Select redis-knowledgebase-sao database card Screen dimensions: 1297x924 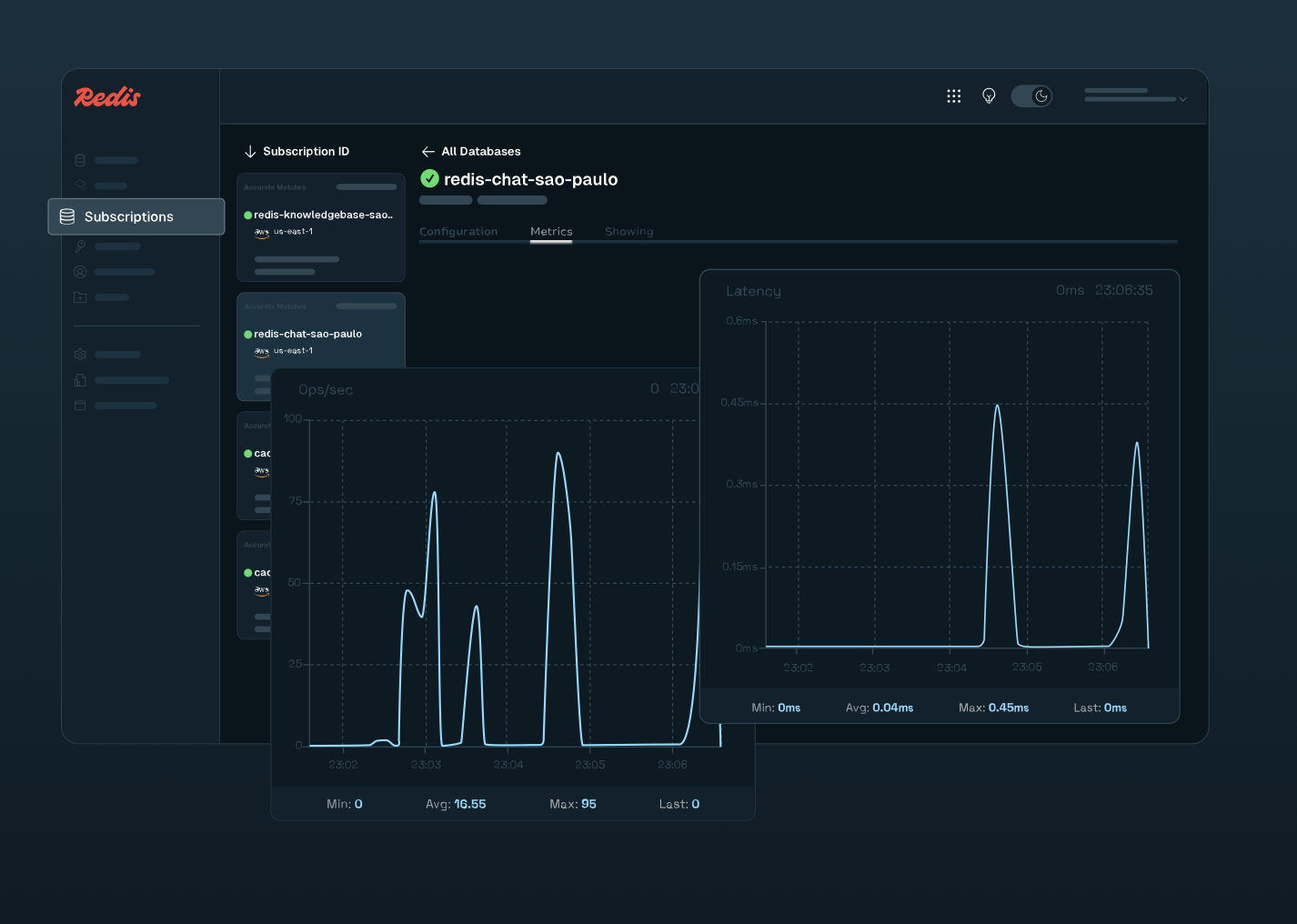tap(321, 227)
